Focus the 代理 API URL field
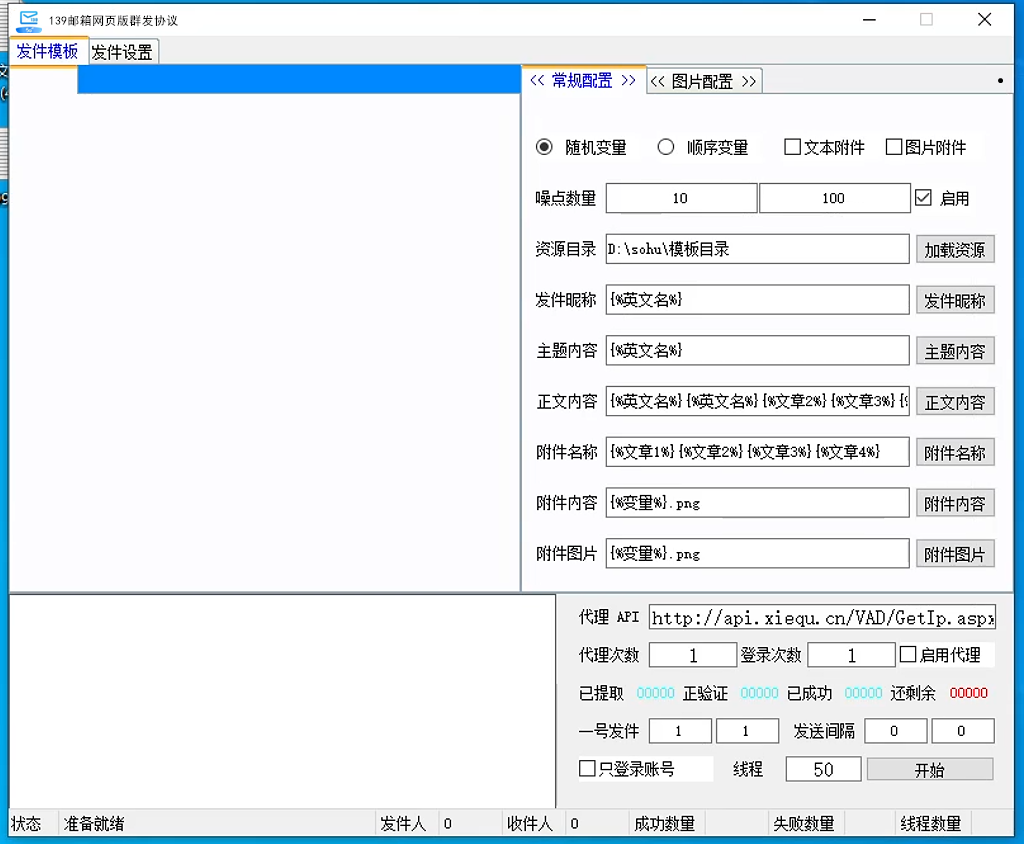The width and height of the screenshot is (1024, 844). pyautogui.click(x=822, y=618)
